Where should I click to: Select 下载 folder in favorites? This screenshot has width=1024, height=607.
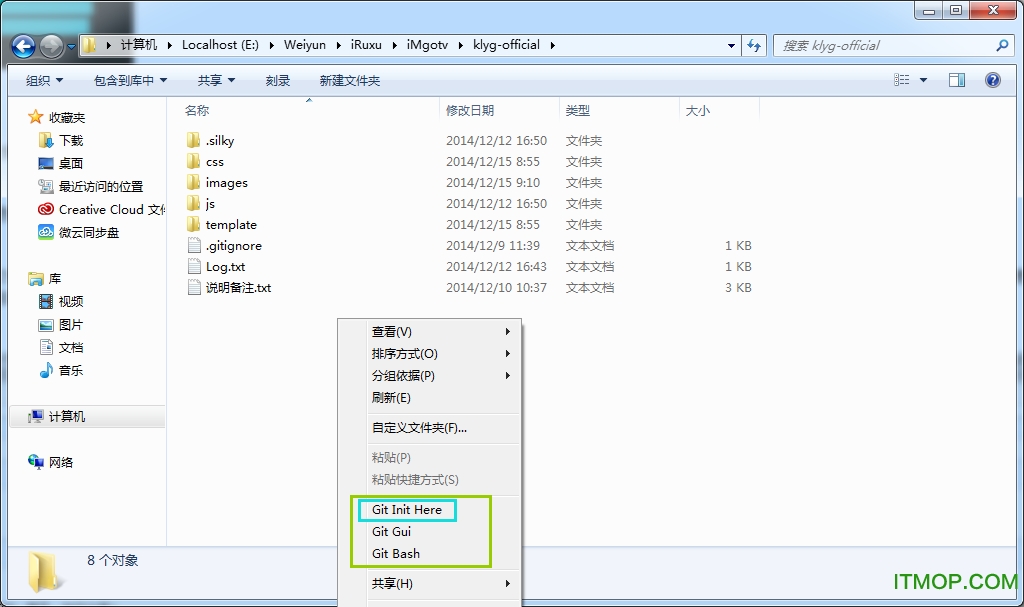(46, 141)
